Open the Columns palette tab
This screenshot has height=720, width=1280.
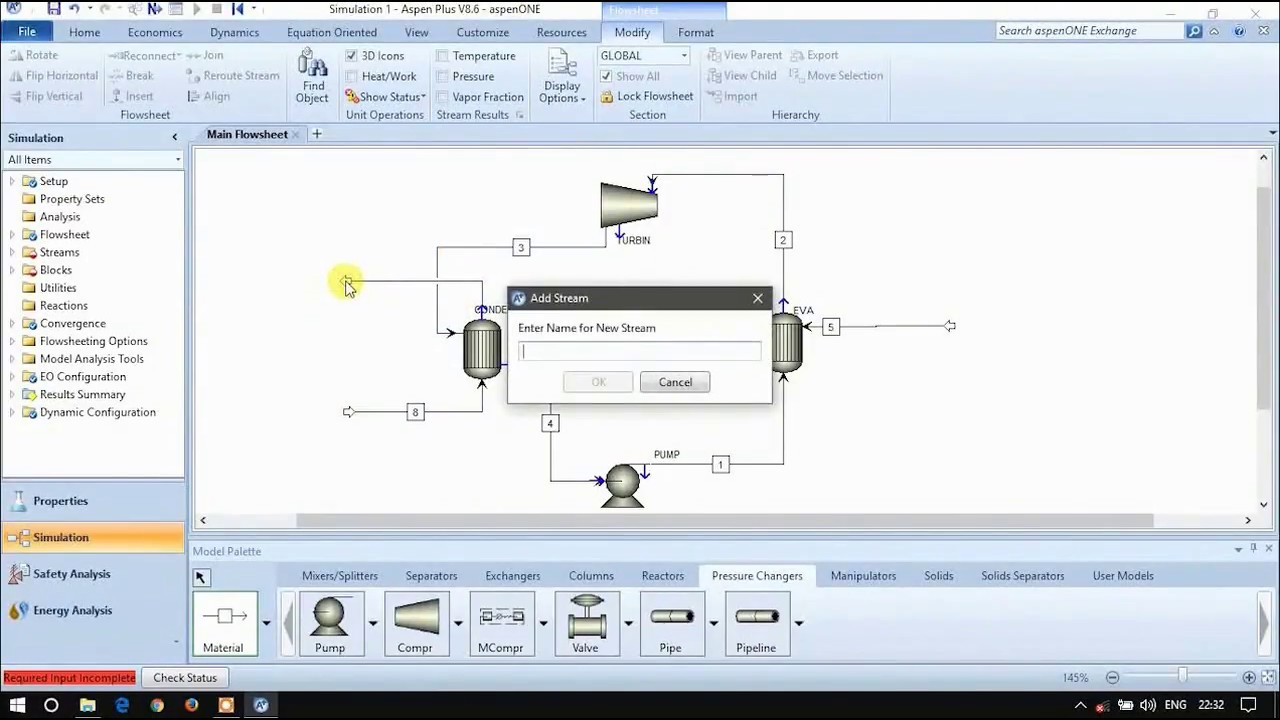pos(591,576)
